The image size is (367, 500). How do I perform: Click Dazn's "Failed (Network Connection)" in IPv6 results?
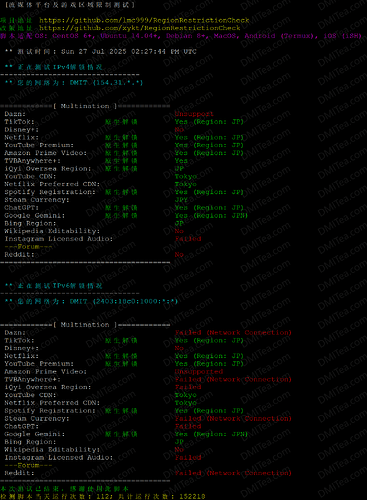click(x=233, y=333)
